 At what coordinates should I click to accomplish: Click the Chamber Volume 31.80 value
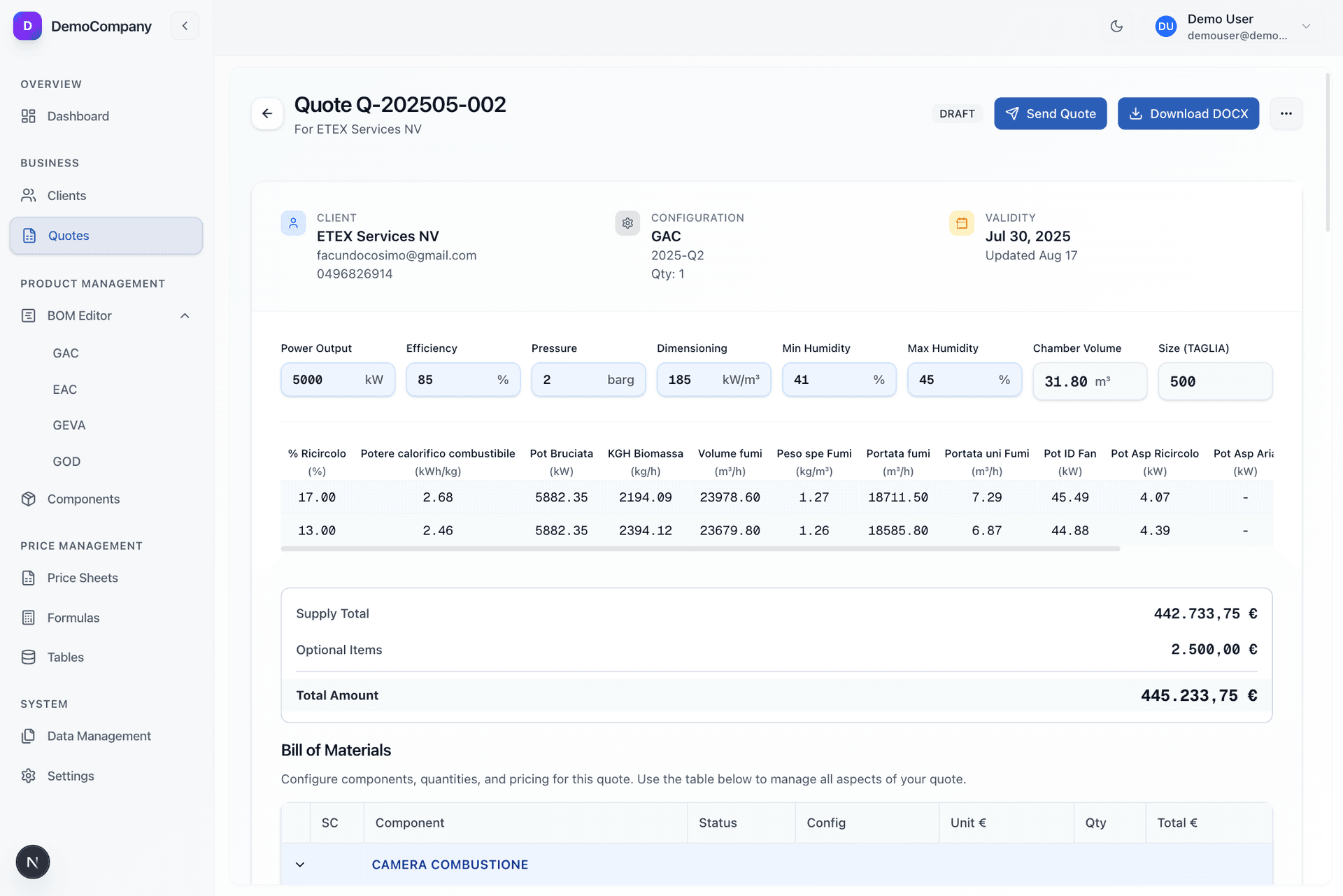(1090, 381)
